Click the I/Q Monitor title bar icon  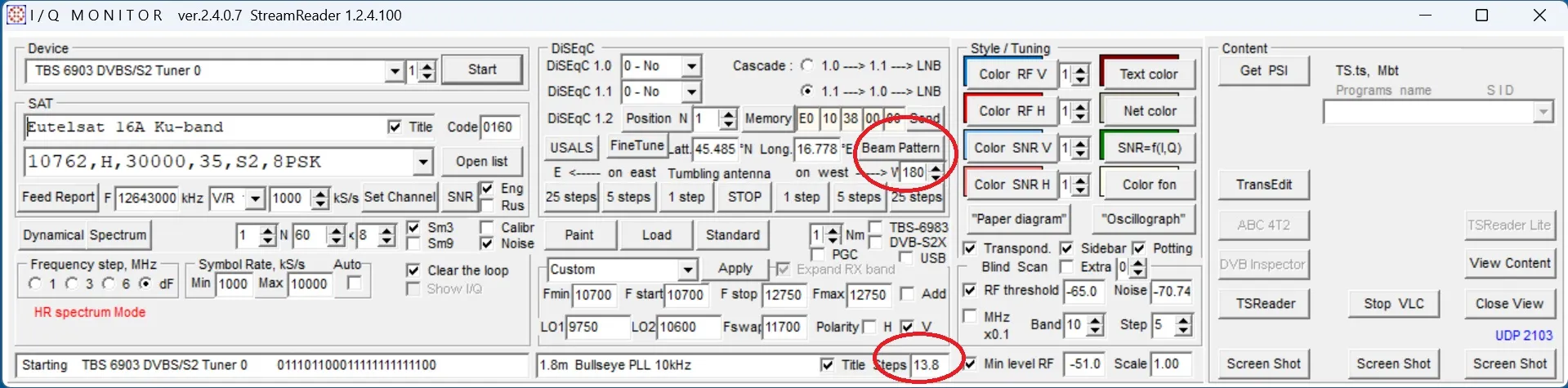point(16,15)
